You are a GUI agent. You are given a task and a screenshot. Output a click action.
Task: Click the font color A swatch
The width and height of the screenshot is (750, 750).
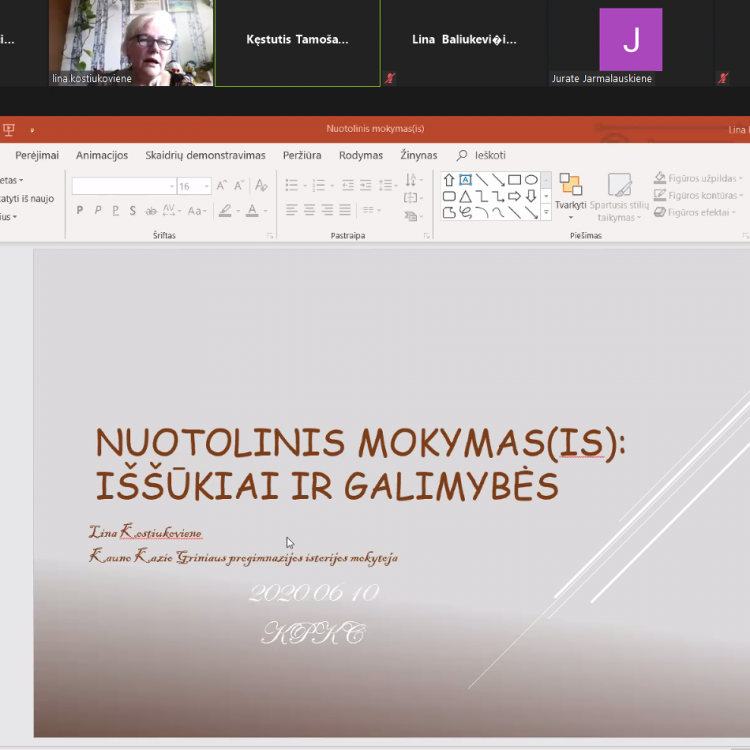[251, 210]
